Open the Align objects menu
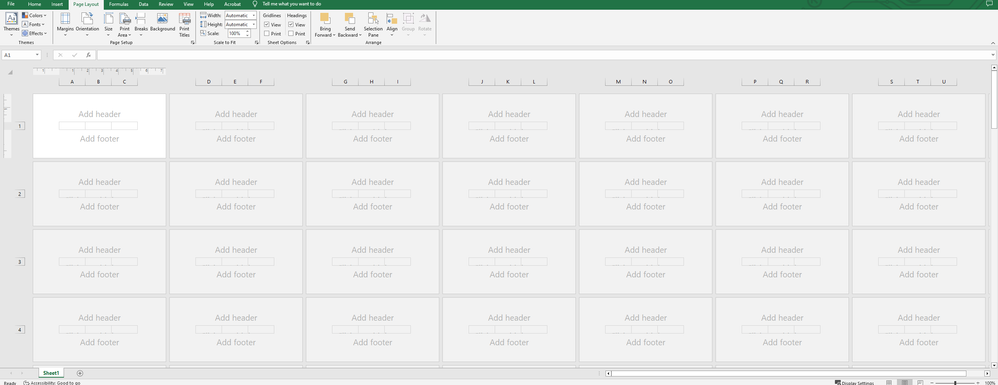 [x=392, y=24]
